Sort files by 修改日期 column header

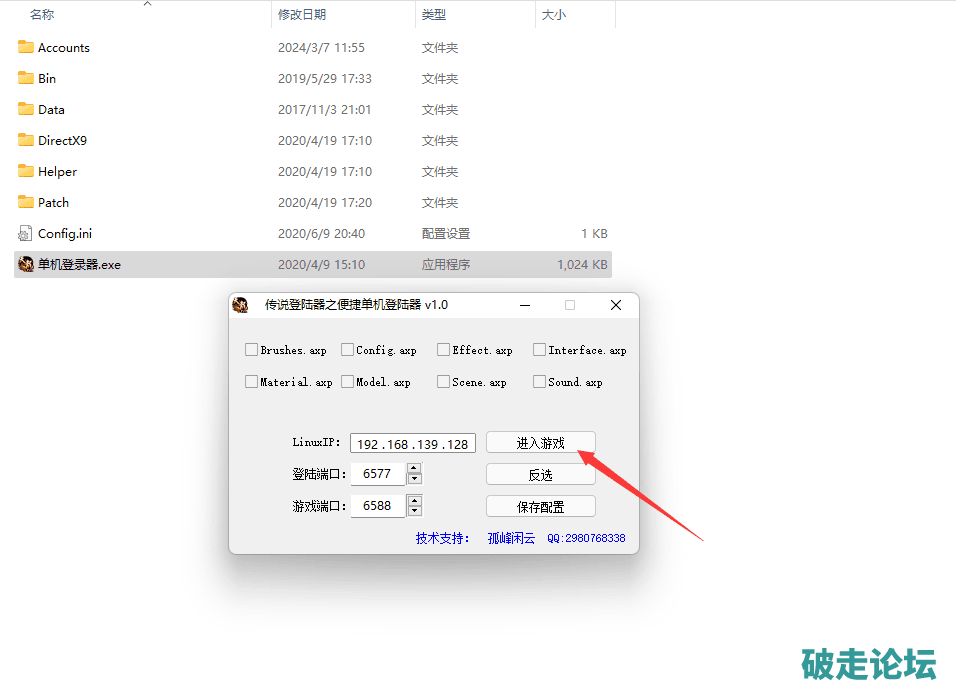pyautogui.click(x=302, y=15)
